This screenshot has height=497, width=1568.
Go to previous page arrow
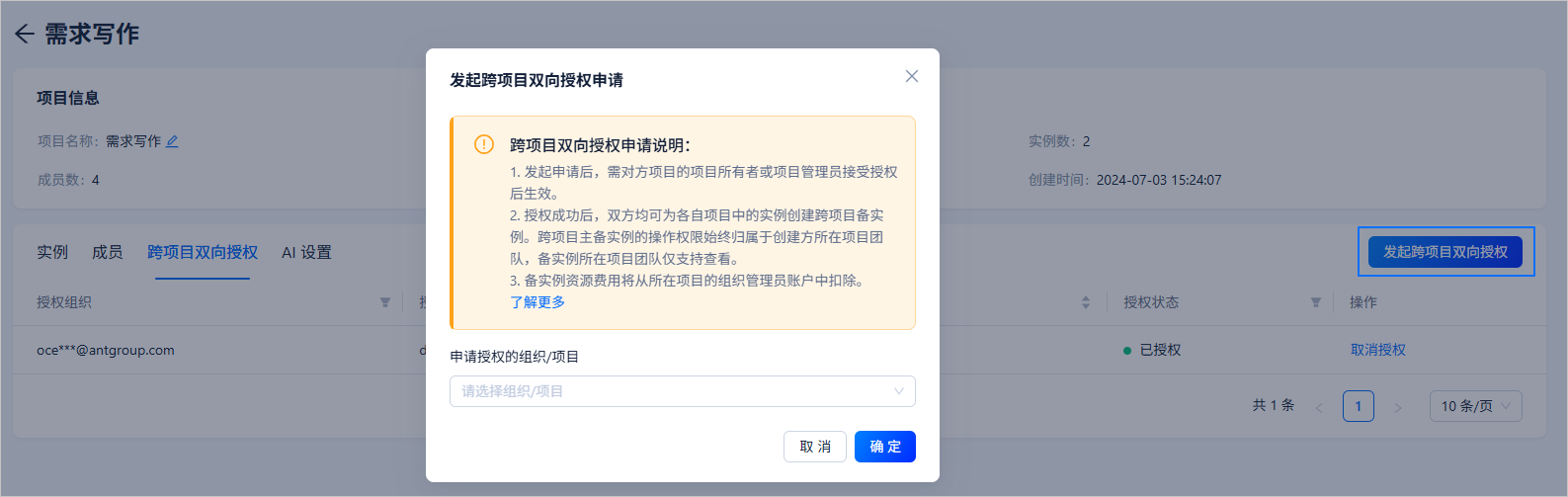1319,407
